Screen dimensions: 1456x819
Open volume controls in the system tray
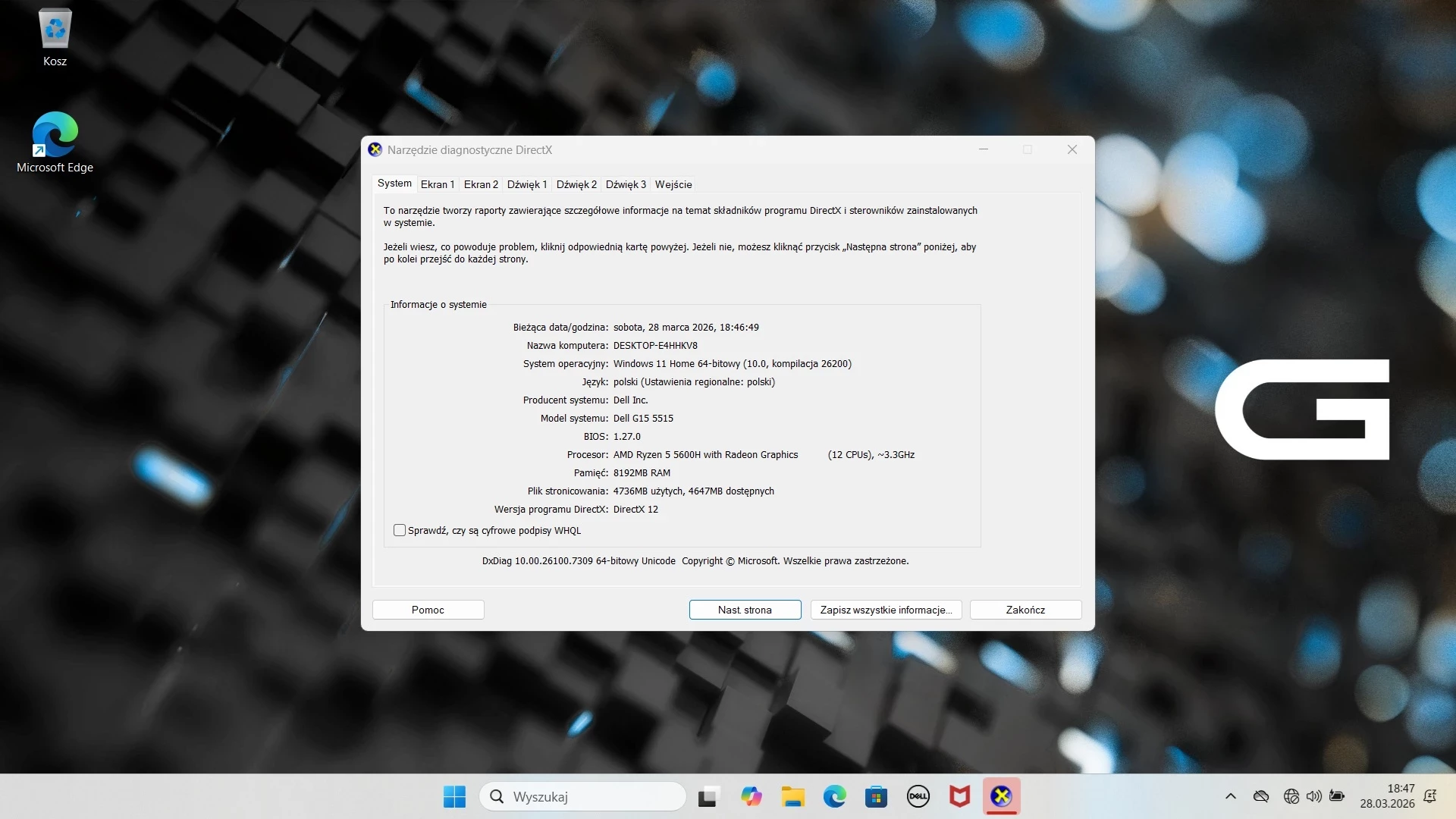tap(1314, 796)
